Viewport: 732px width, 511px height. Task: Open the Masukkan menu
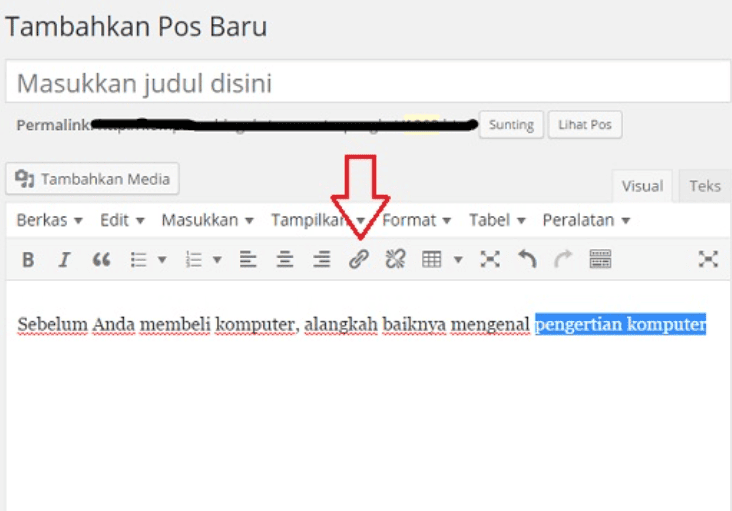tap(207, 220)
